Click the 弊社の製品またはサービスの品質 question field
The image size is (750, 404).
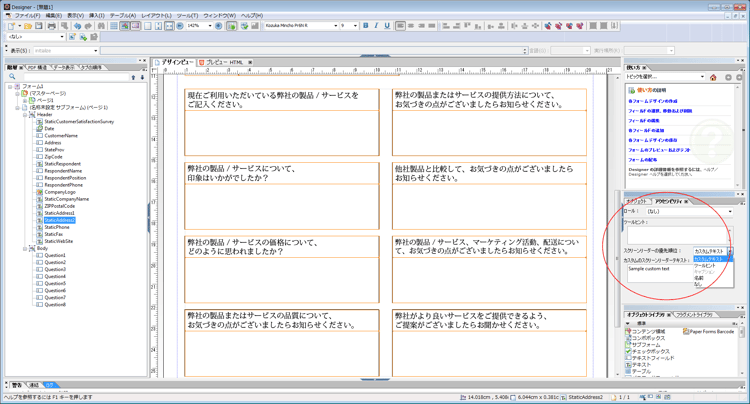pyautogui.click(x=282, y=343)
